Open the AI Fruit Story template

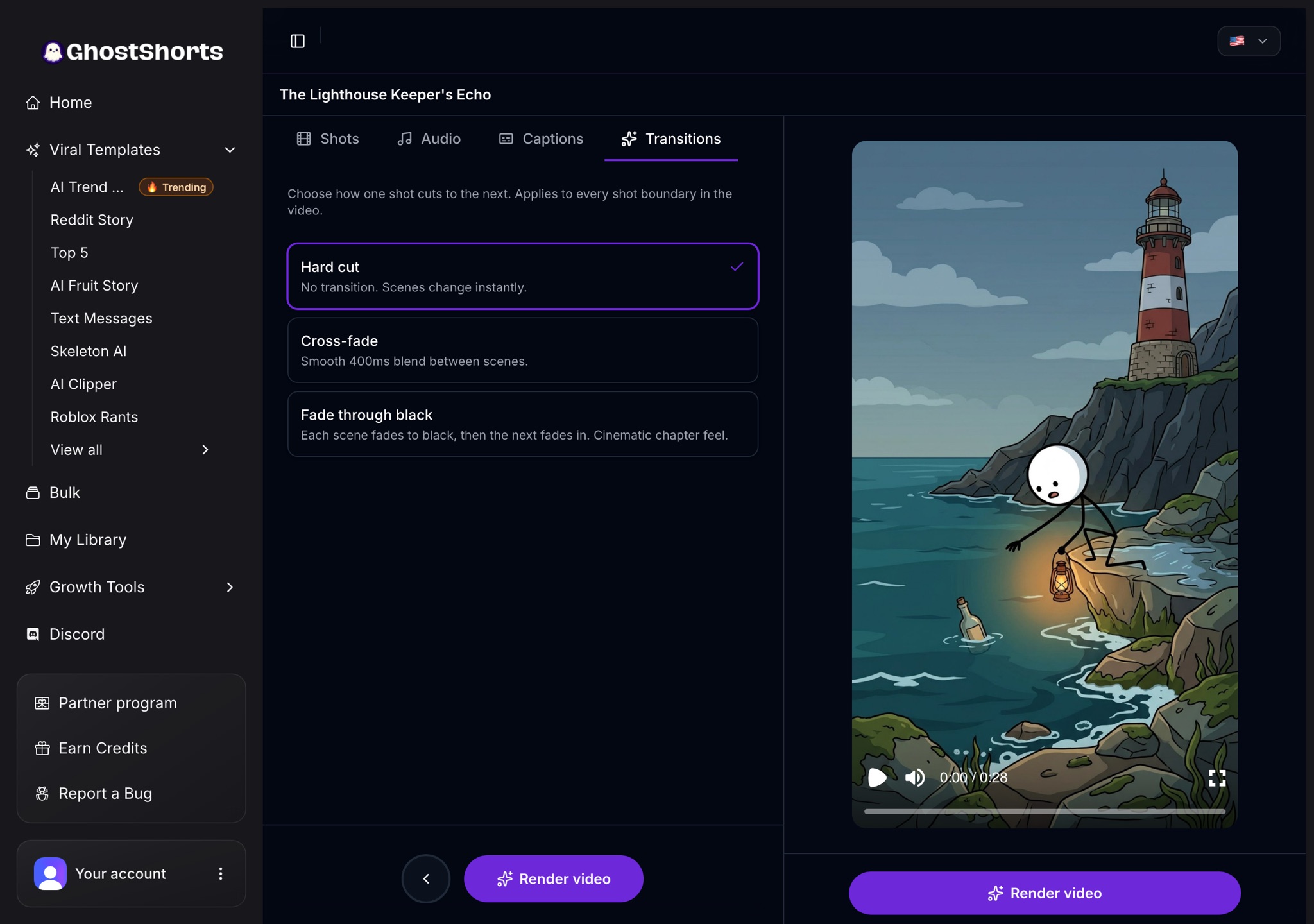click(x=94, y=286)
